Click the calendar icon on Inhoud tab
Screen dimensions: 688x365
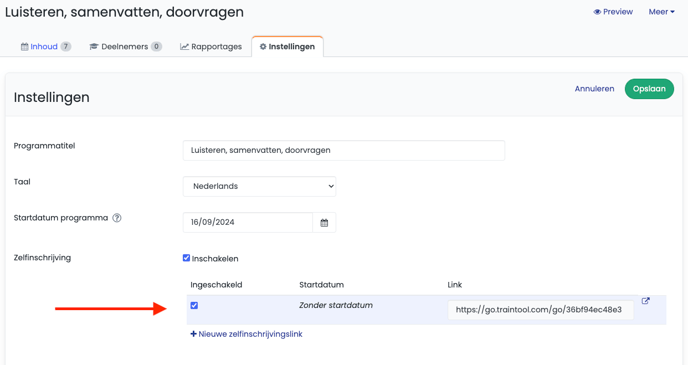pos(25,47)
